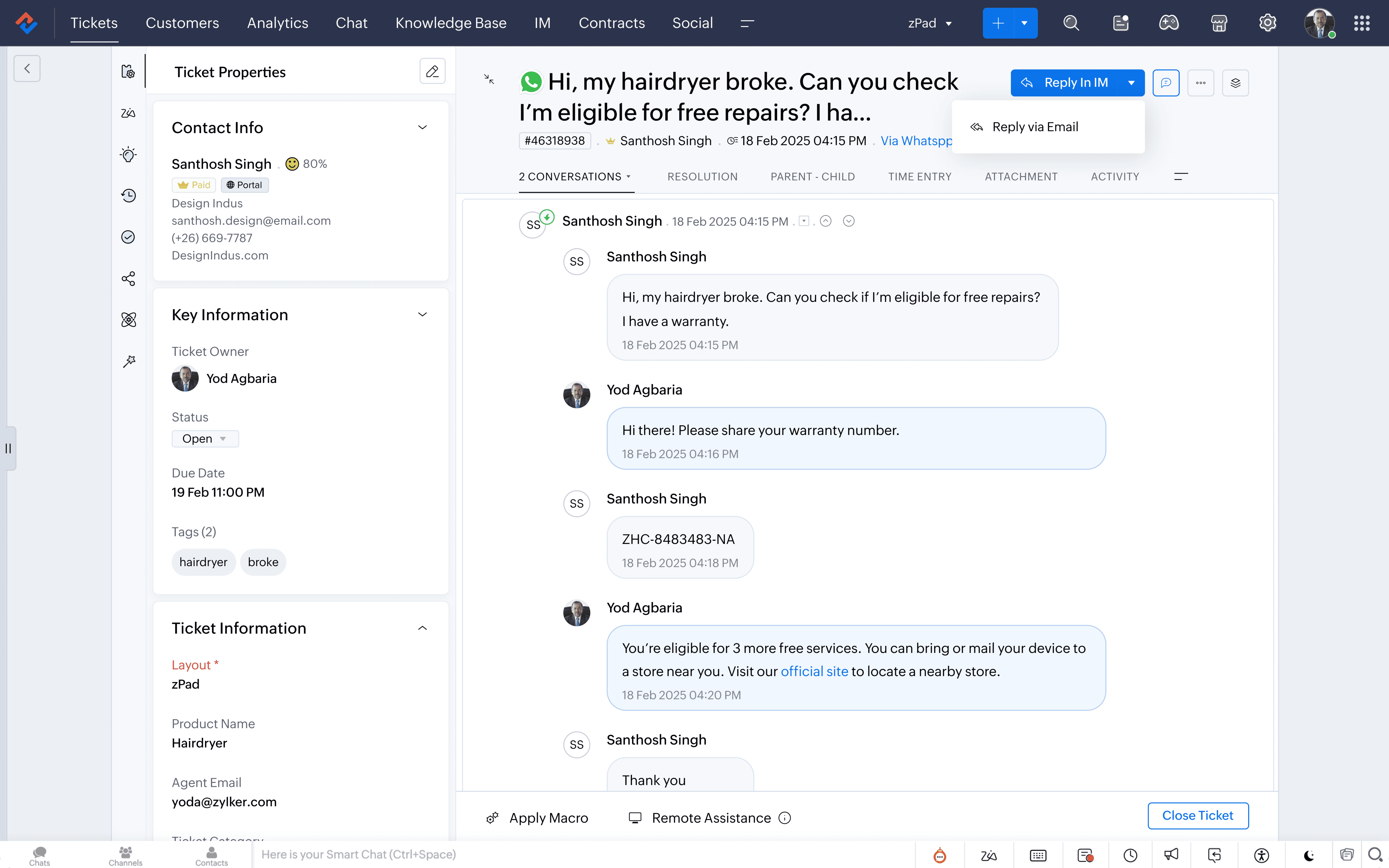
Task: Open more top navigation modules menu
Action: [747, 23]
